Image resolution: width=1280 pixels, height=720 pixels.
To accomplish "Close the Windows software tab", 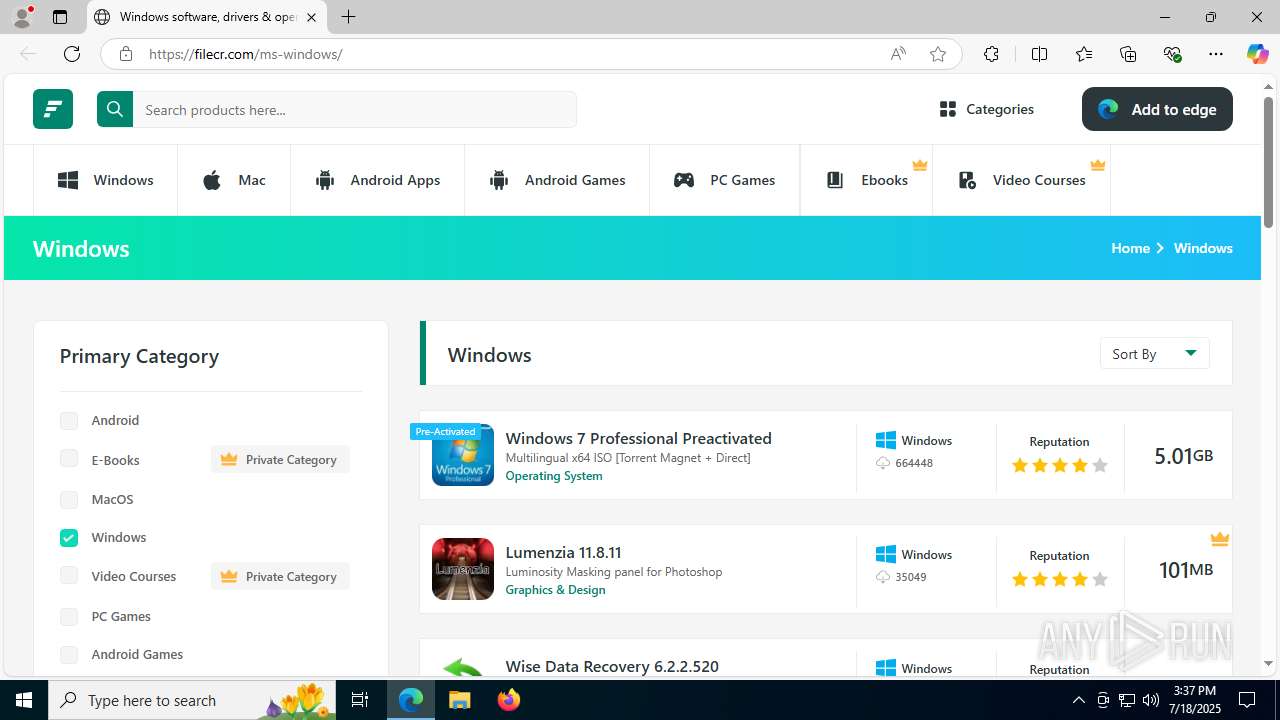I will (311, 17).
